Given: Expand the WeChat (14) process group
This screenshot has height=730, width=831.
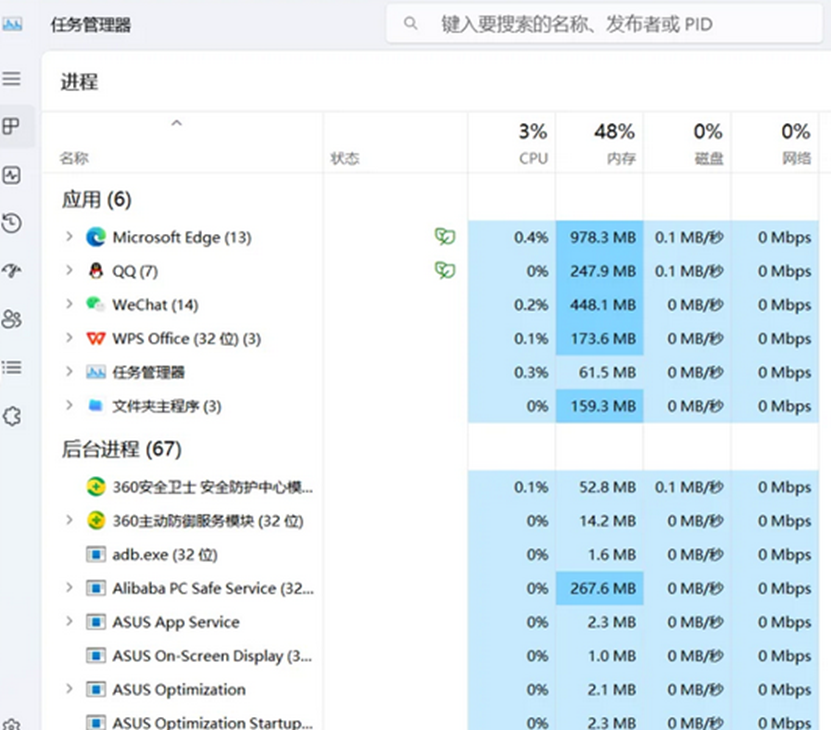Looking at the screenshot, I should (68, 304).
